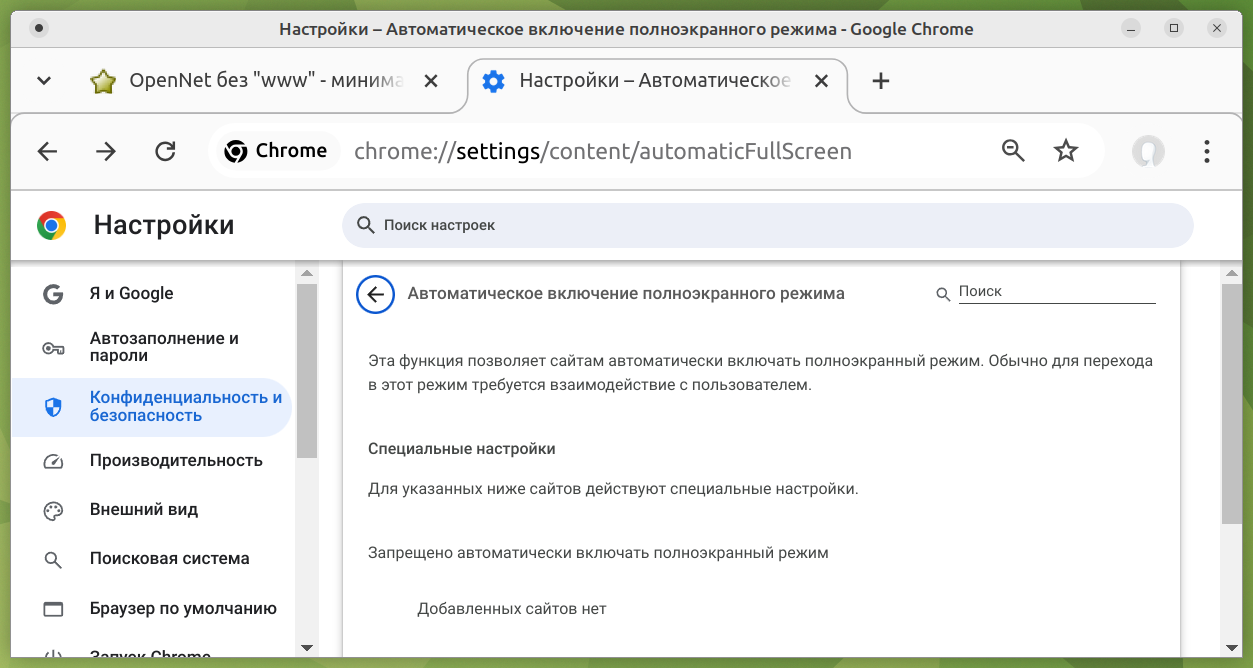Click main content scrollbar up arrow
Viewport: 1253px width, 668px height.
1232,273
